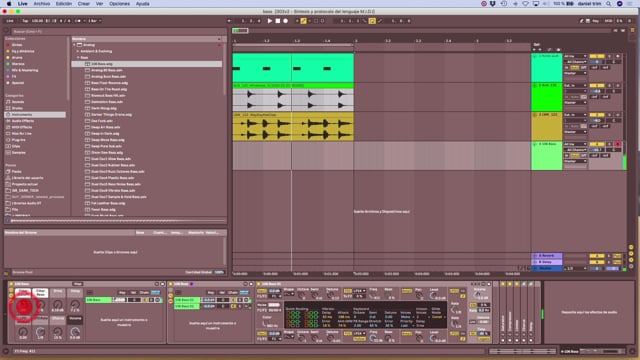This screenshot has width=640, height=360.
Task: Adjust the circled red macro knob in the 106 Bass rack
Action: tap(23, 306)
